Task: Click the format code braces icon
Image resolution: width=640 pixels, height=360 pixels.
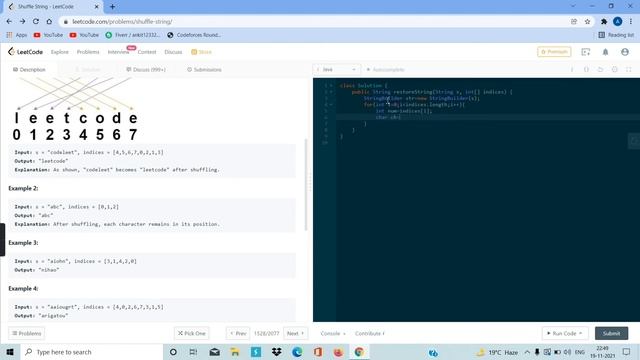Action: pyautogui.click(x=586, y=70)
